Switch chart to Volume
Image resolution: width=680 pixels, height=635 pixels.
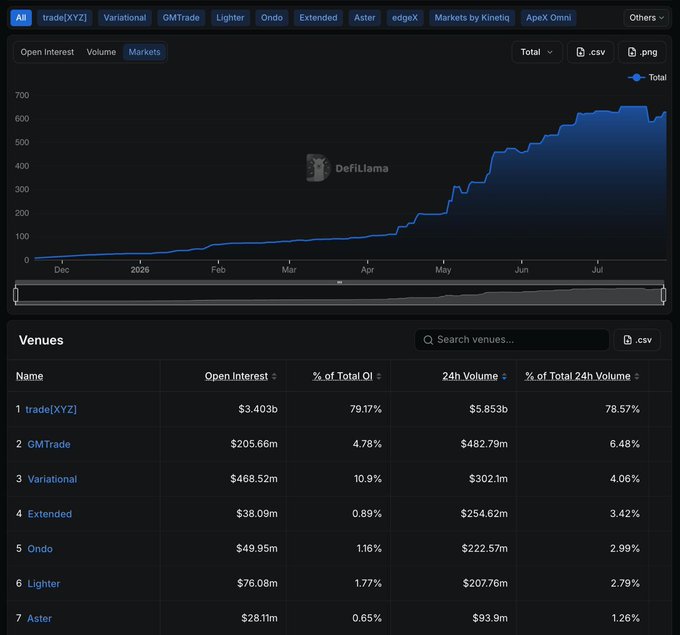tap(101, 52)
